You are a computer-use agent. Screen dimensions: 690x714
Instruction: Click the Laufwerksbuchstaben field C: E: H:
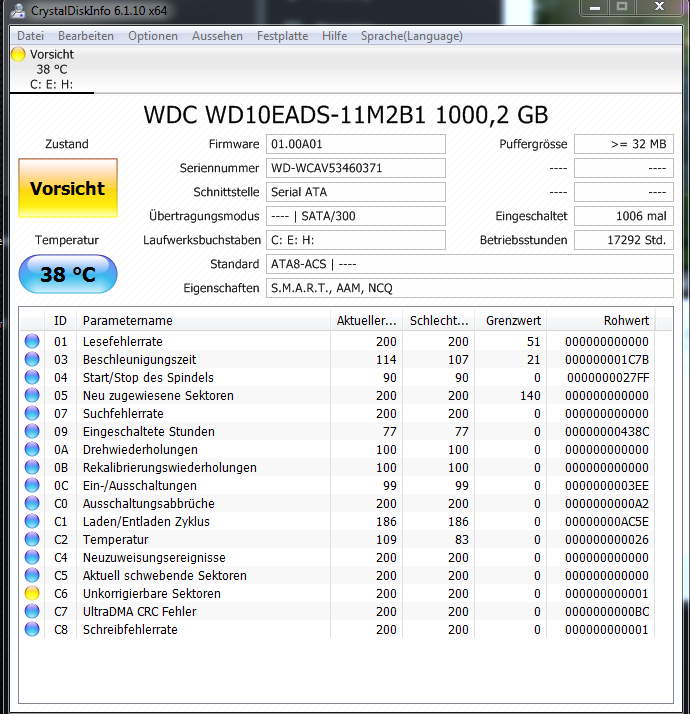click(x=356, y=240)
